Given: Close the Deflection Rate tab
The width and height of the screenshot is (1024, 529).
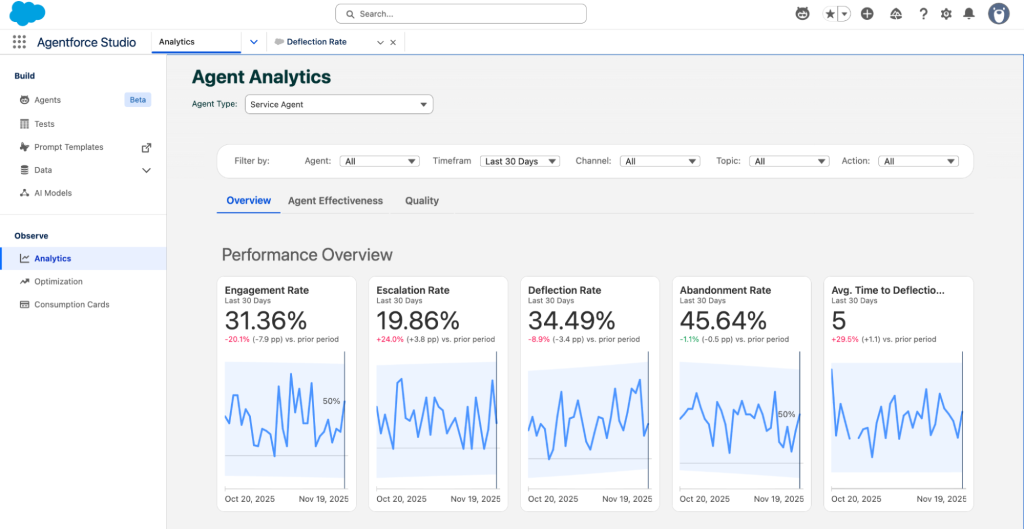Looking at the screenshot, I should tap(393, 42).
